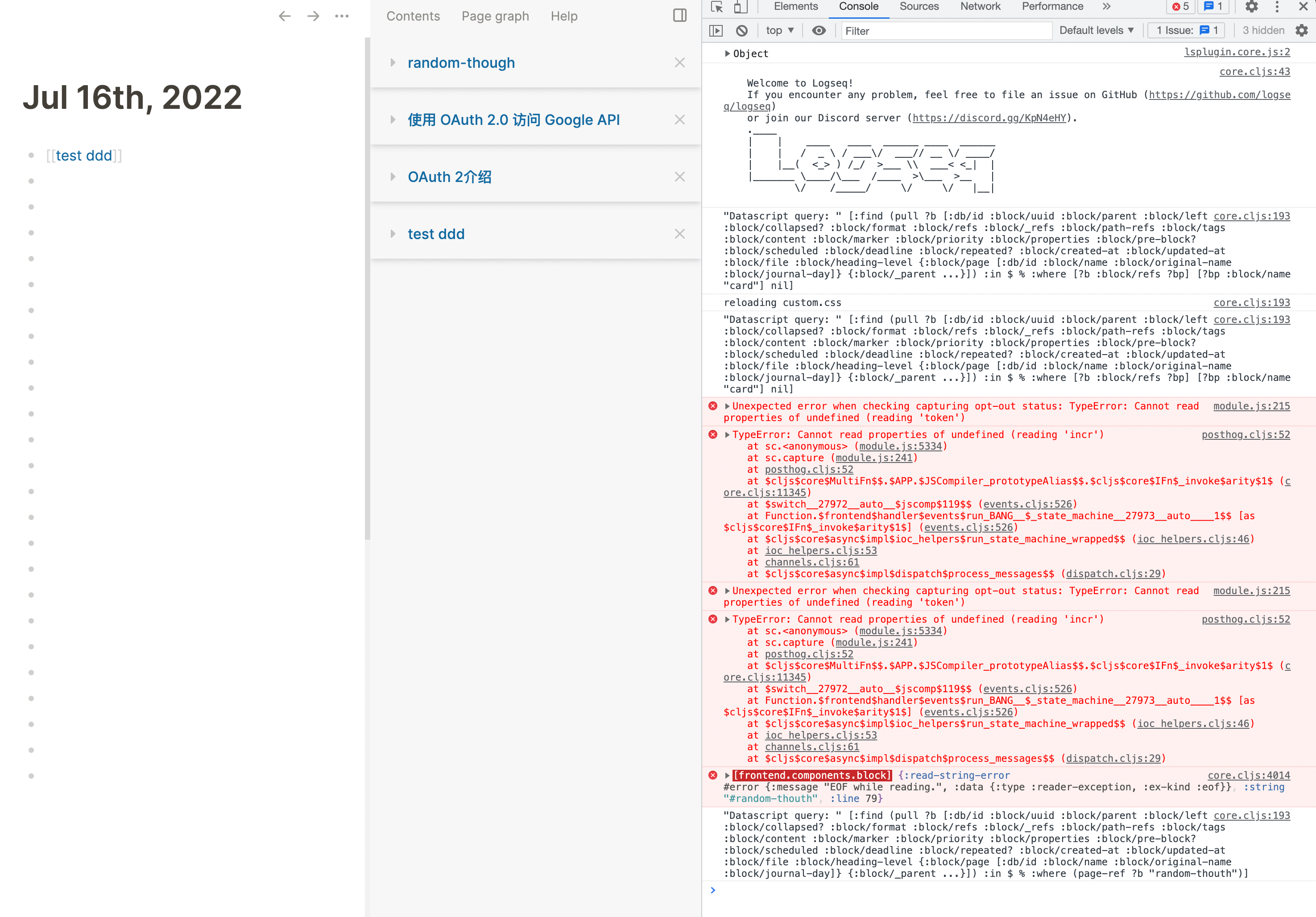This screenshot has height=917, width=1316.
Task: Switch to the Sources tab
Action: pyautogui.click(x=919, y=6)
